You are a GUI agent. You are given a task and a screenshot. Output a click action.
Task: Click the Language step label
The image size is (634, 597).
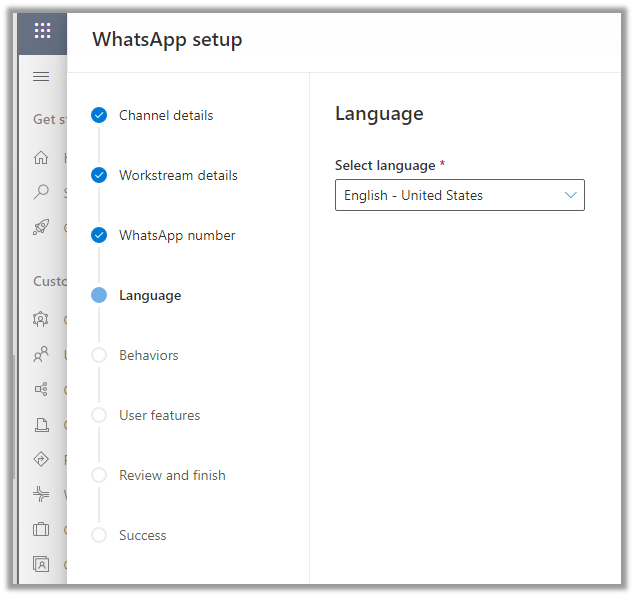pos(150,295)
